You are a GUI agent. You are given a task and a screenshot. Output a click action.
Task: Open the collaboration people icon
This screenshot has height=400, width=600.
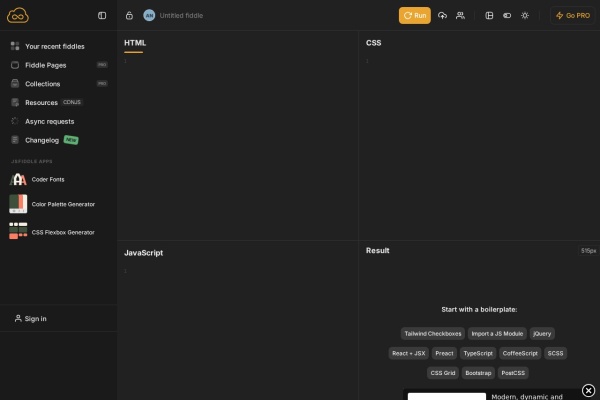(460, 16)
